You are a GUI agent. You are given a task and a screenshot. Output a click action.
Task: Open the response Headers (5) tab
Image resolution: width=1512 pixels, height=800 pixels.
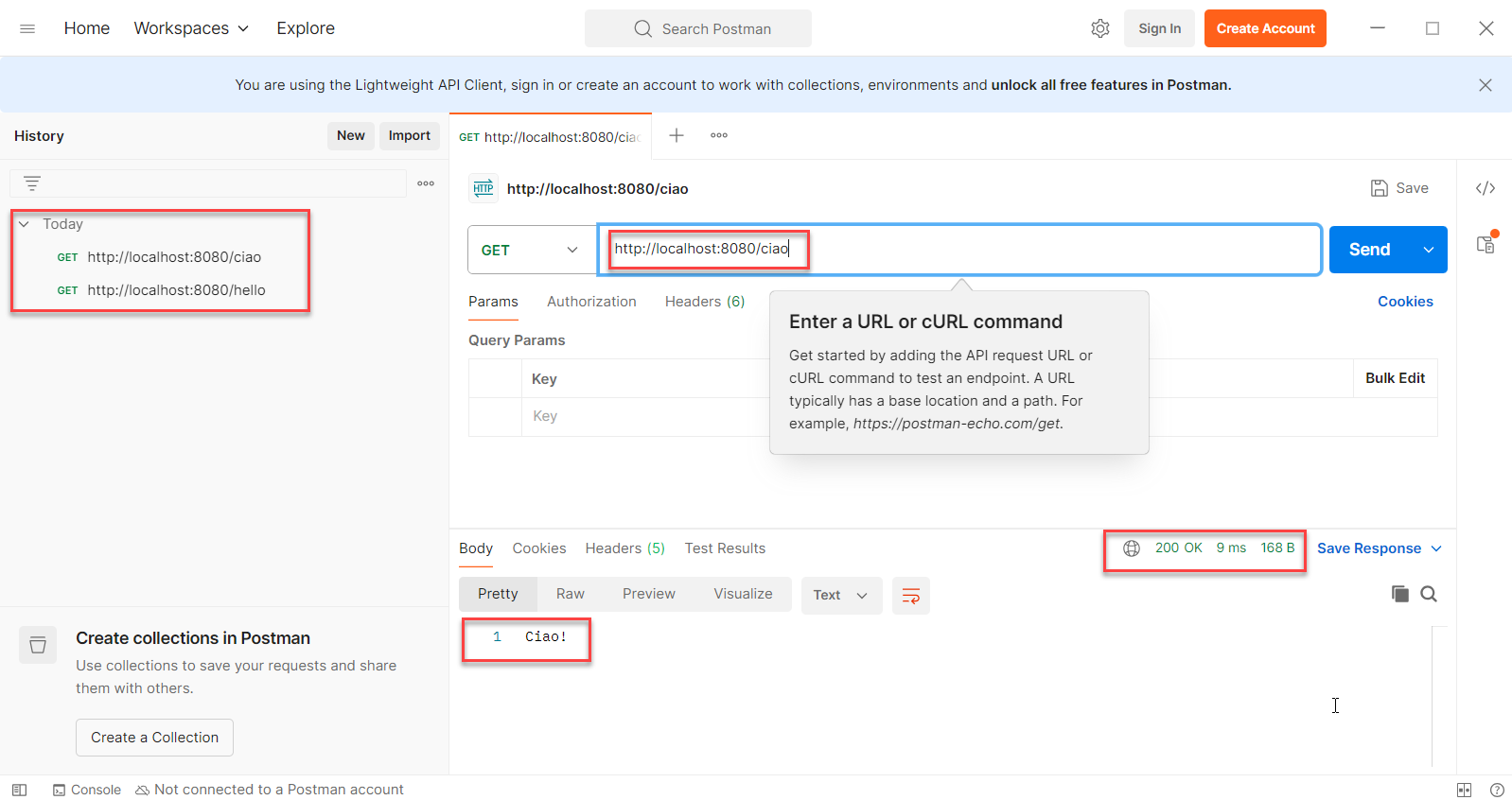(625, 548)
